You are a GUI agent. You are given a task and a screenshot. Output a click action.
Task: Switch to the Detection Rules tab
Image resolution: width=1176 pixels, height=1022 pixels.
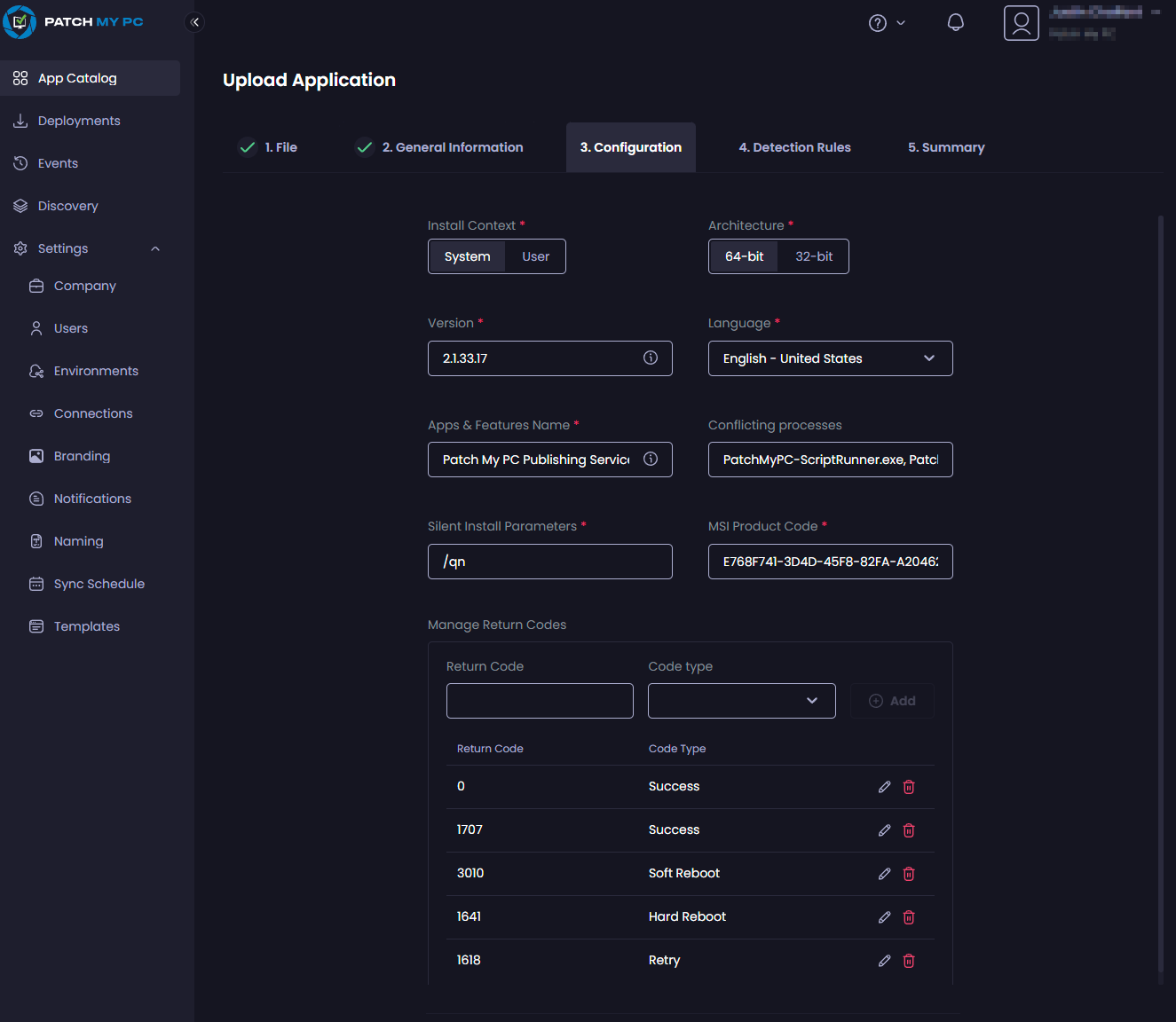[x=794, y=147]
